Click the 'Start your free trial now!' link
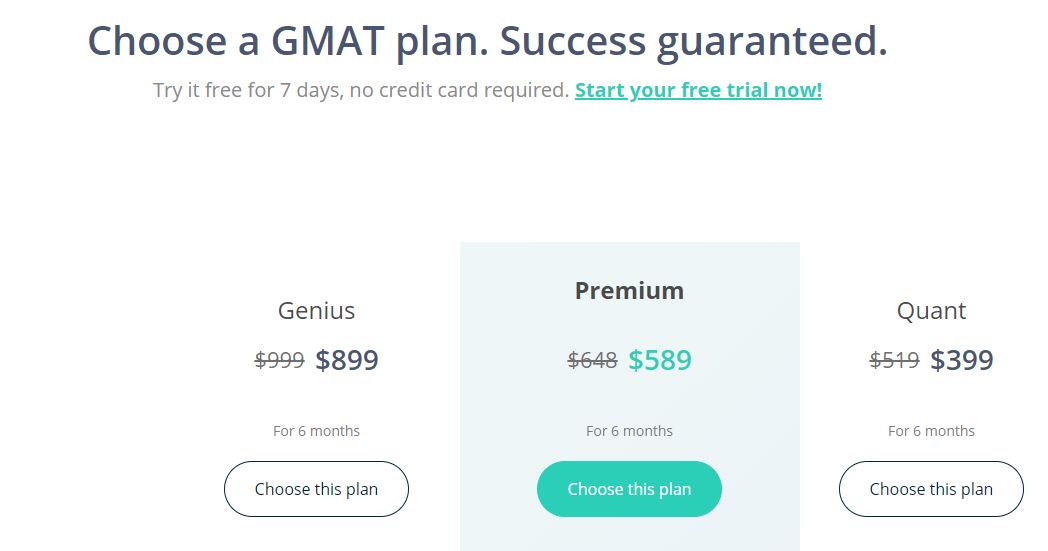The height and width of the screenshot is (551, 1048). coord(698,90)
